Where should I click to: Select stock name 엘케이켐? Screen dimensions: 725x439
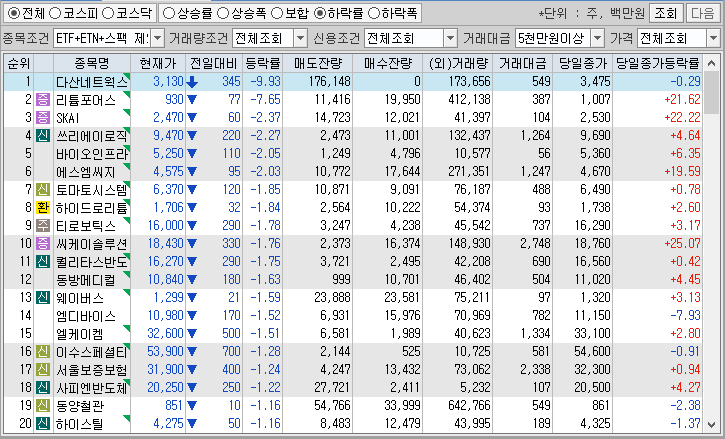(x=80, y=334)
